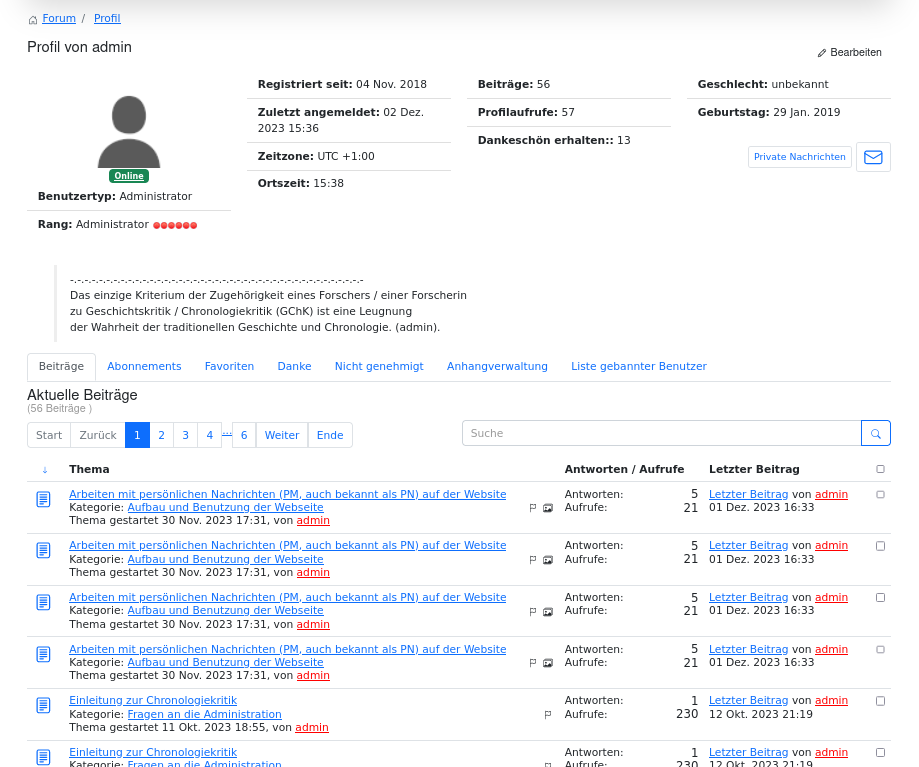Open the Anhangverwaltung tab
This screenshot has height=767, width=919.
(x=497, y=367)
